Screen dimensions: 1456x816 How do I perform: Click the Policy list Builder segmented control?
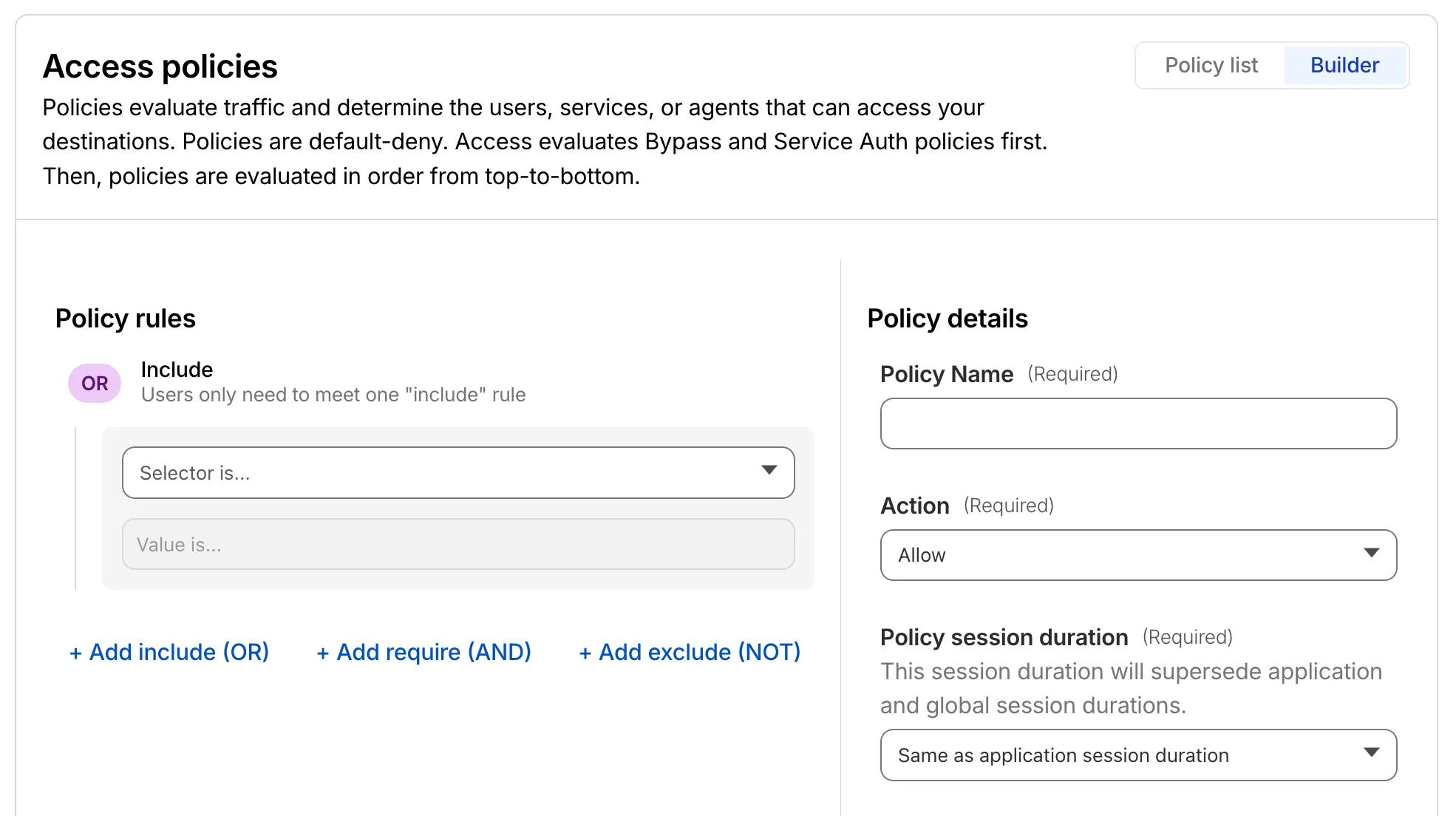(1271, 65)
